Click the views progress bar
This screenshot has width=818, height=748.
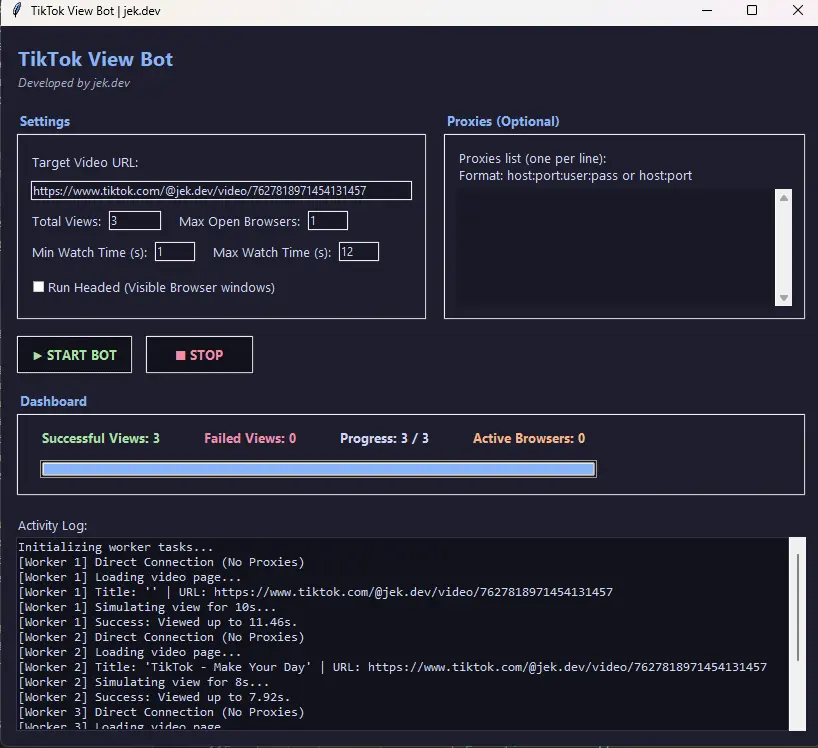click(x=318, y=469)
